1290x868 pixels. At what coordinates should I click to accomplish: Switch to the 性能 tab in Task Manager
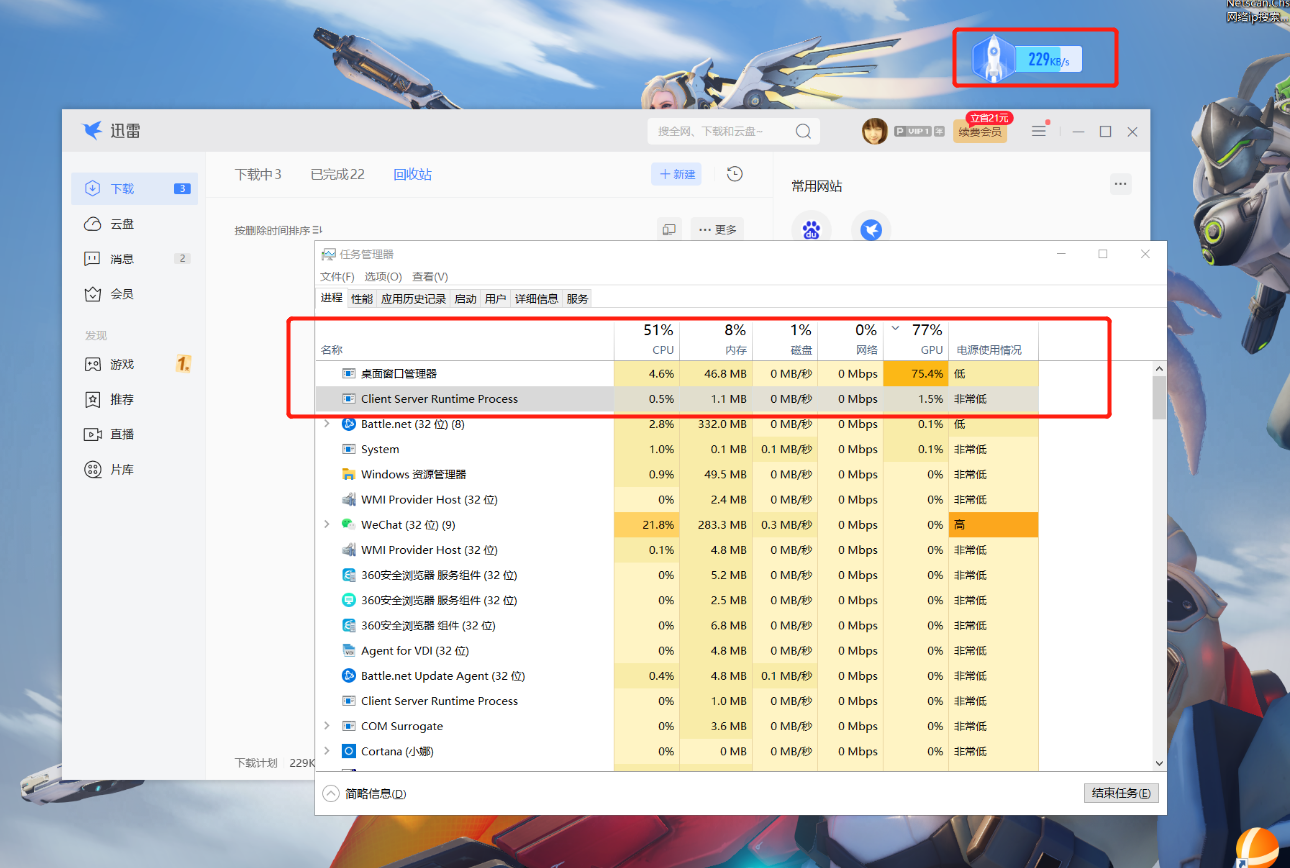[x=361, y=297]
